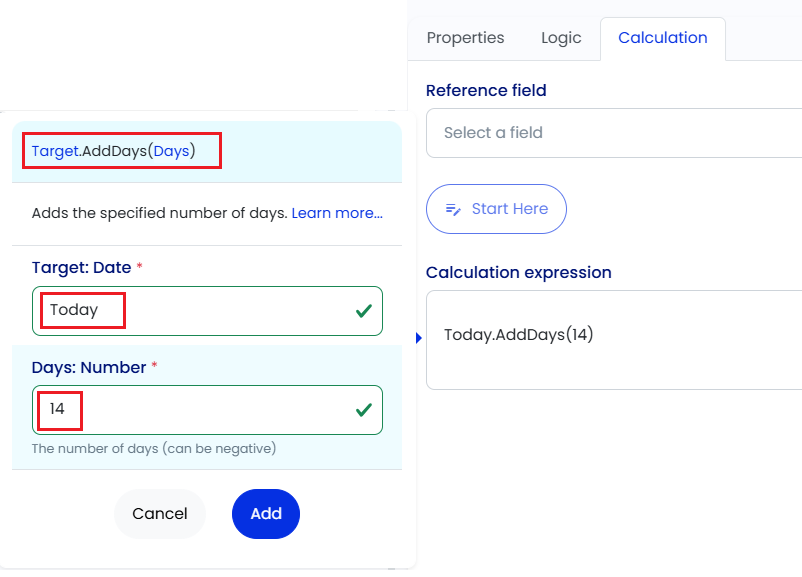Open the Learn more link
Viewport: 802px width, 577px height.
click(337, 213)
